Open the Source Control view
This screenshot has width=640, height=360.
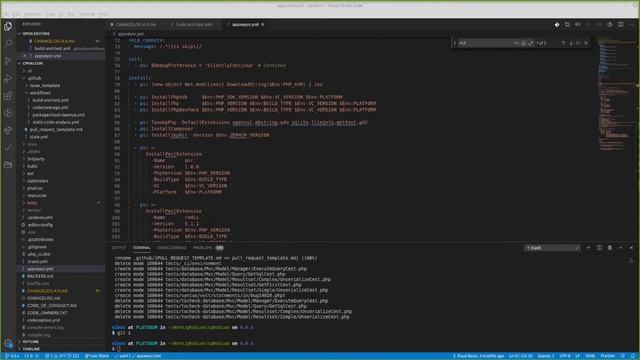coord(8,61)
